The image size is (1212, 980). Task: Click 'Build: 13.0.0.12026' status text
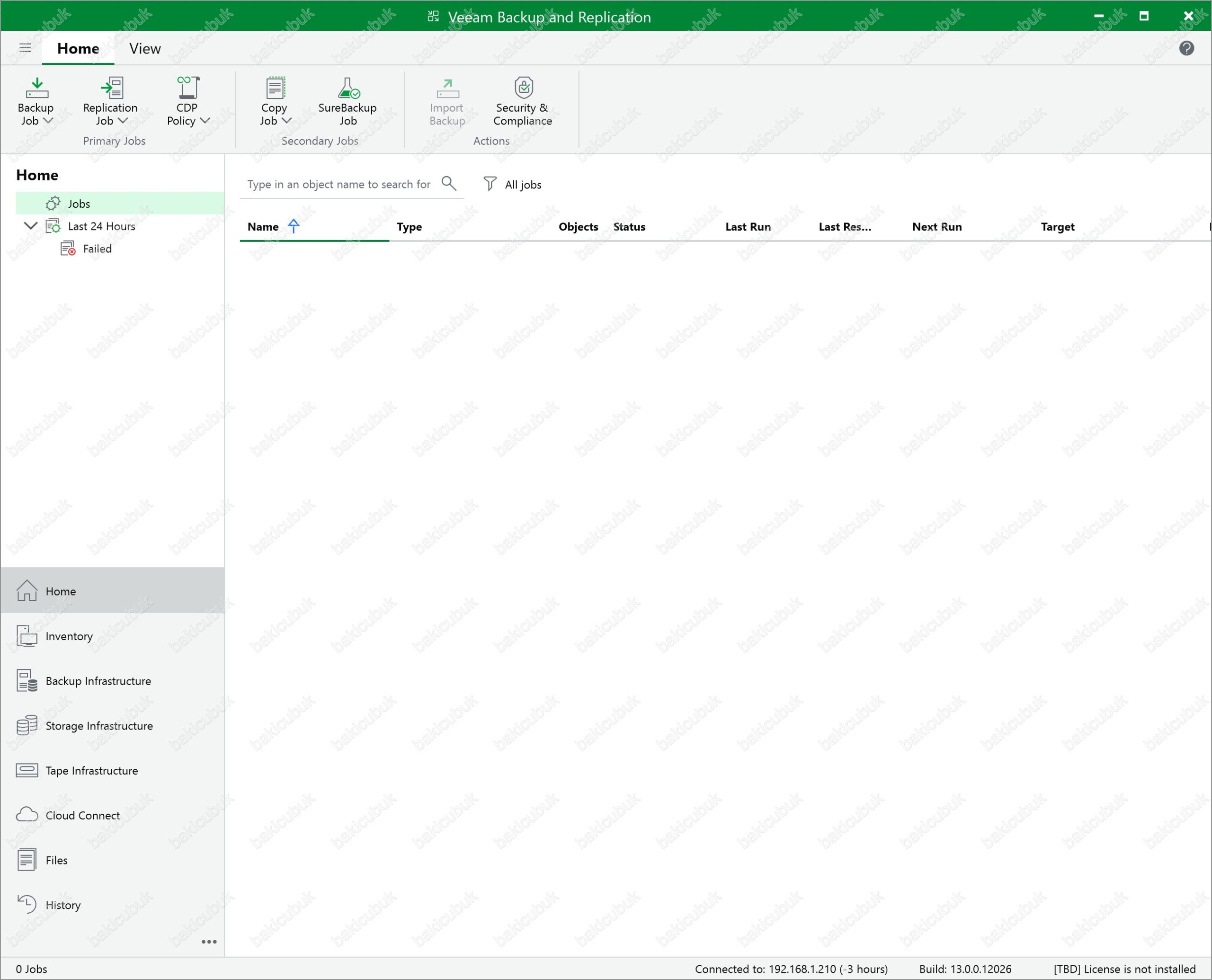pyautogui.click(x=965, y=969)
